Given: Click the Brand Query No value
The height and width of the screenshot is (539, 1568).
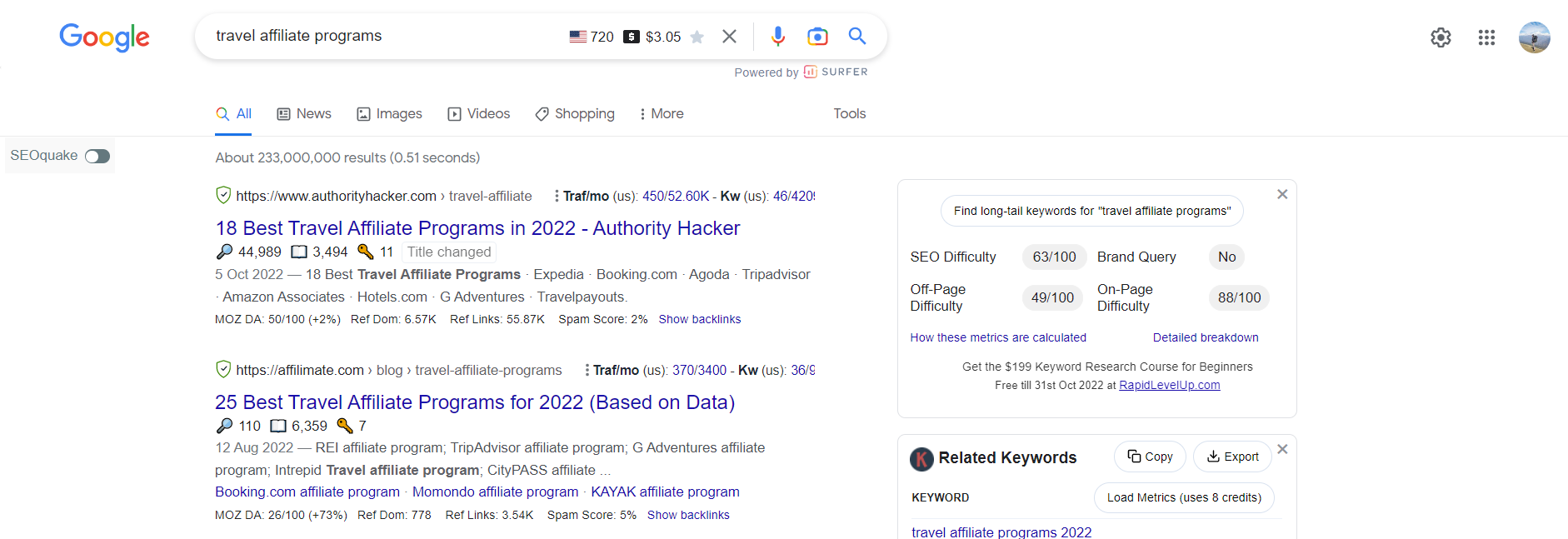Looking at the screenshot, I should click(x=1226, y=257).
